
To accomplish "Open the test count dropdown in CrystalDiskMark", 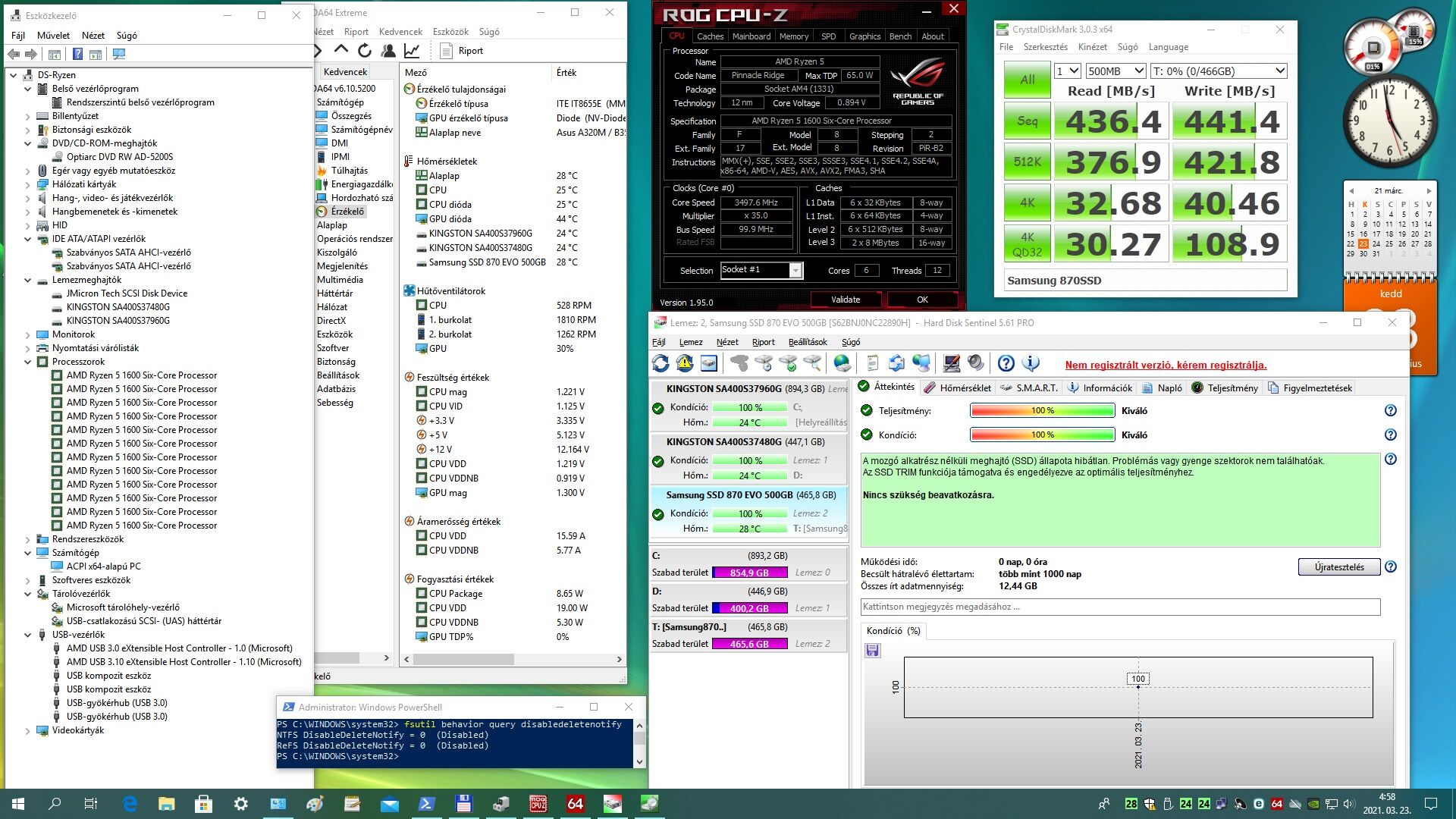I will pyautogui.click(x=1067, y=71).
